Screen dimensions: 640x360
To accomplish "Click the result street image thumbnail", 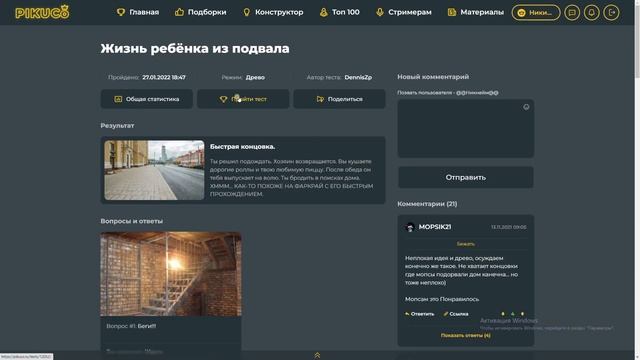I will (154, 170).
